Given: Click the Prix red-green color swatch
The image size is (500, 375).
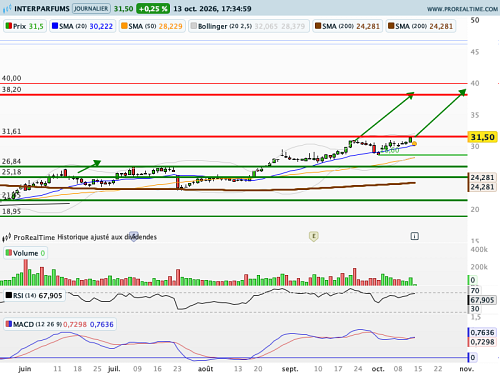Looking at the screenshot, I should pos(9,26).
